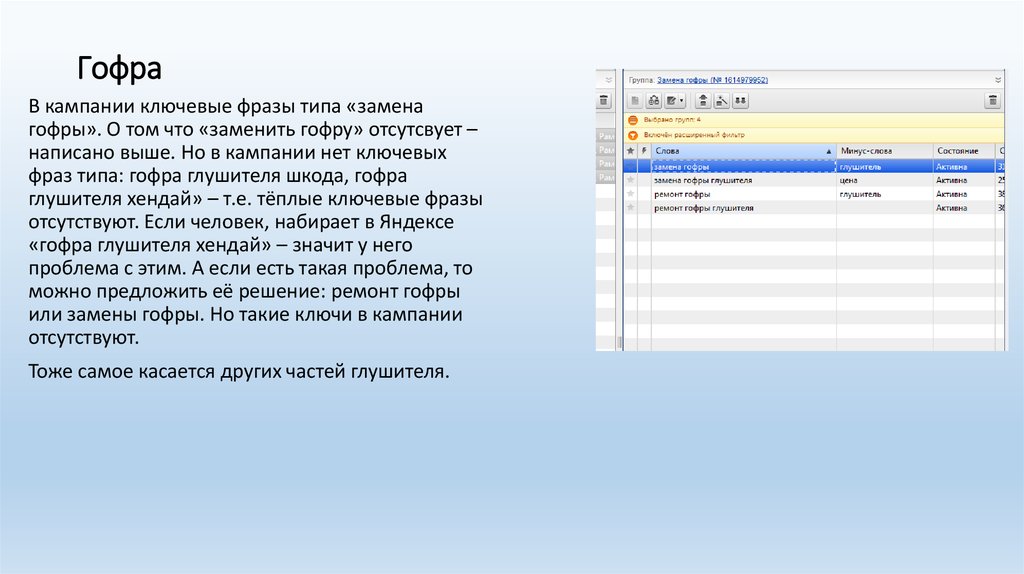Click the trash icon in the left panel
Viewport: 1024px width, 574px height.
pos(604,101)
